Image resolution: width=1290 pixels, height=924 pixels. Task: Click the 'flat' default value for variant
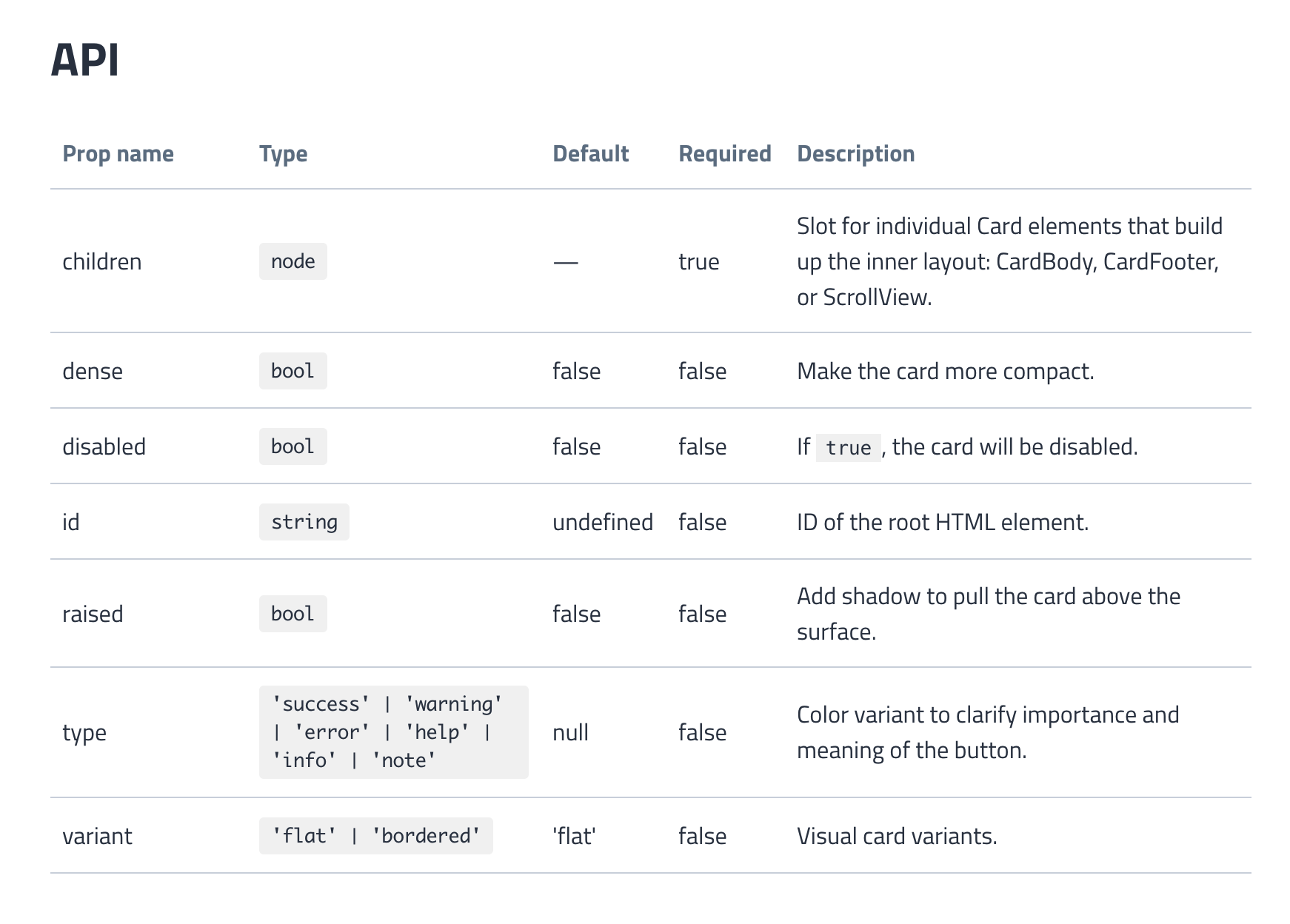574,837
